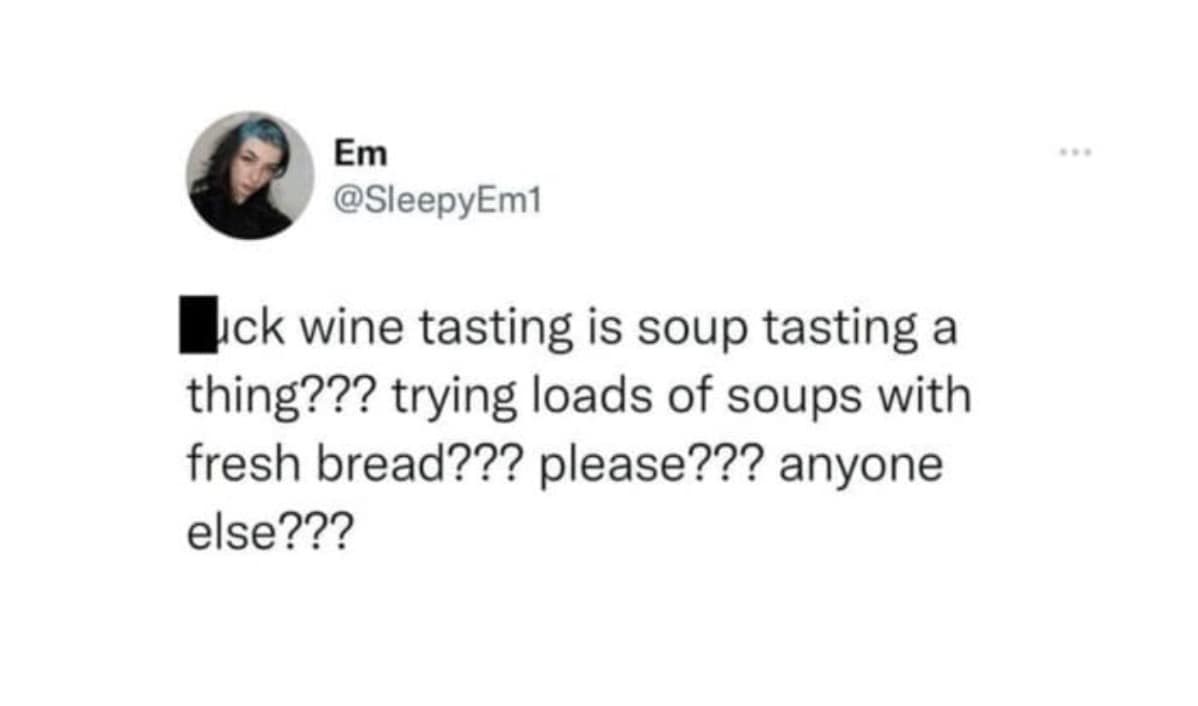Image resolution: width=1198 pixels, height=706 pixels.
Task: Click the black censor box in tweet
Action: pos(199,325)
